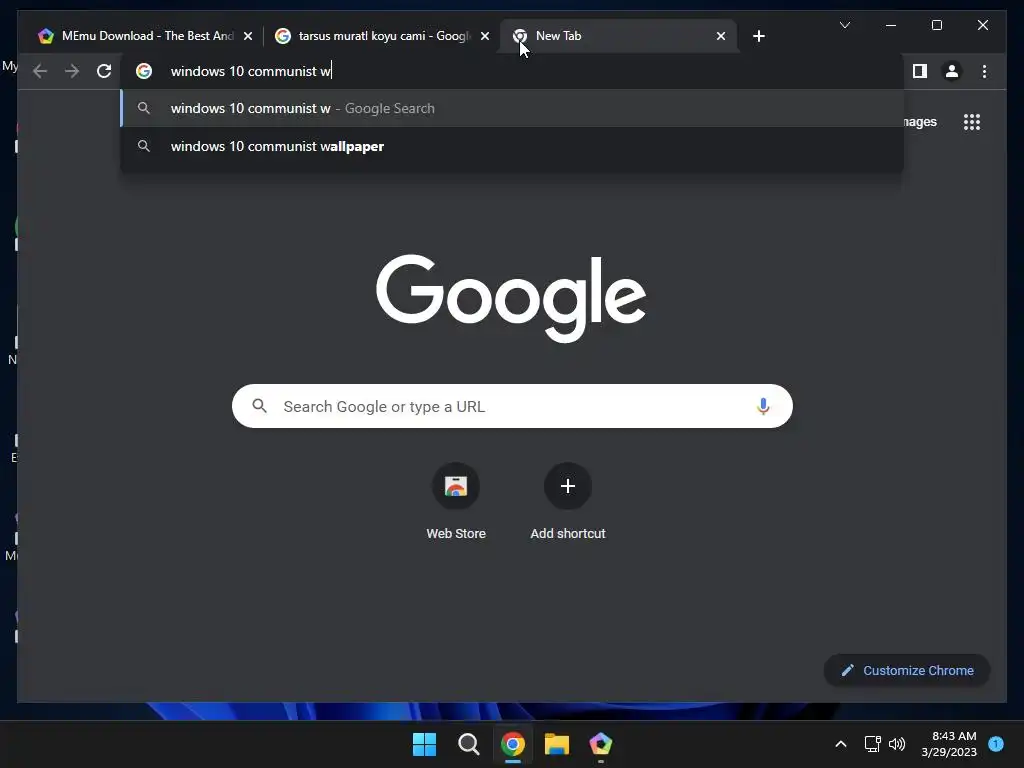The width and height of the screenshot is (1024, 768).
Task: Go back using the back arrow
Action: pos(40,71)
